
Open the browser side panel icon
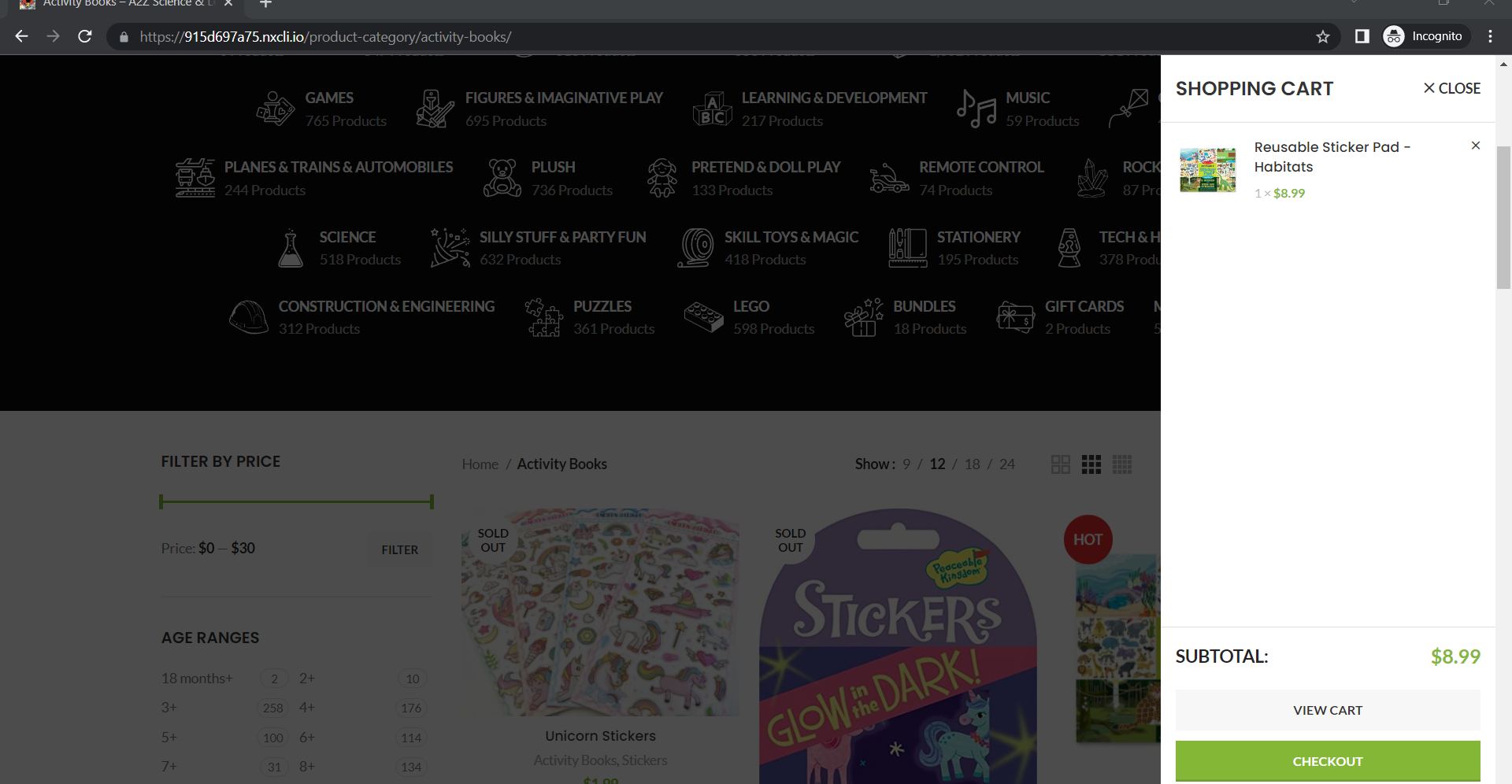[1362, 36]
